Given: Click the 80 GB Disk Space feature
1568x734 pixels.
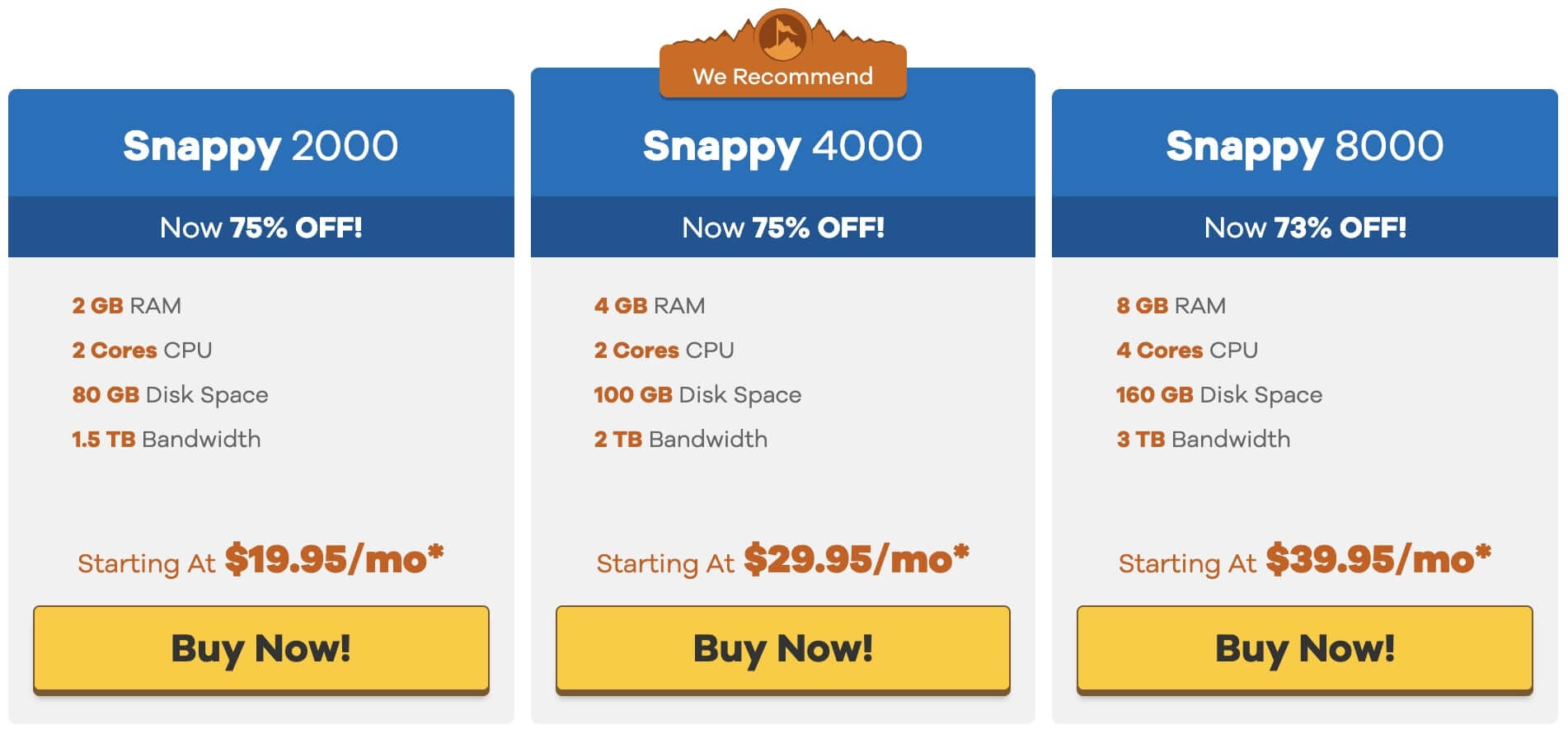Looking at the screenshot, I should (170, 395).
